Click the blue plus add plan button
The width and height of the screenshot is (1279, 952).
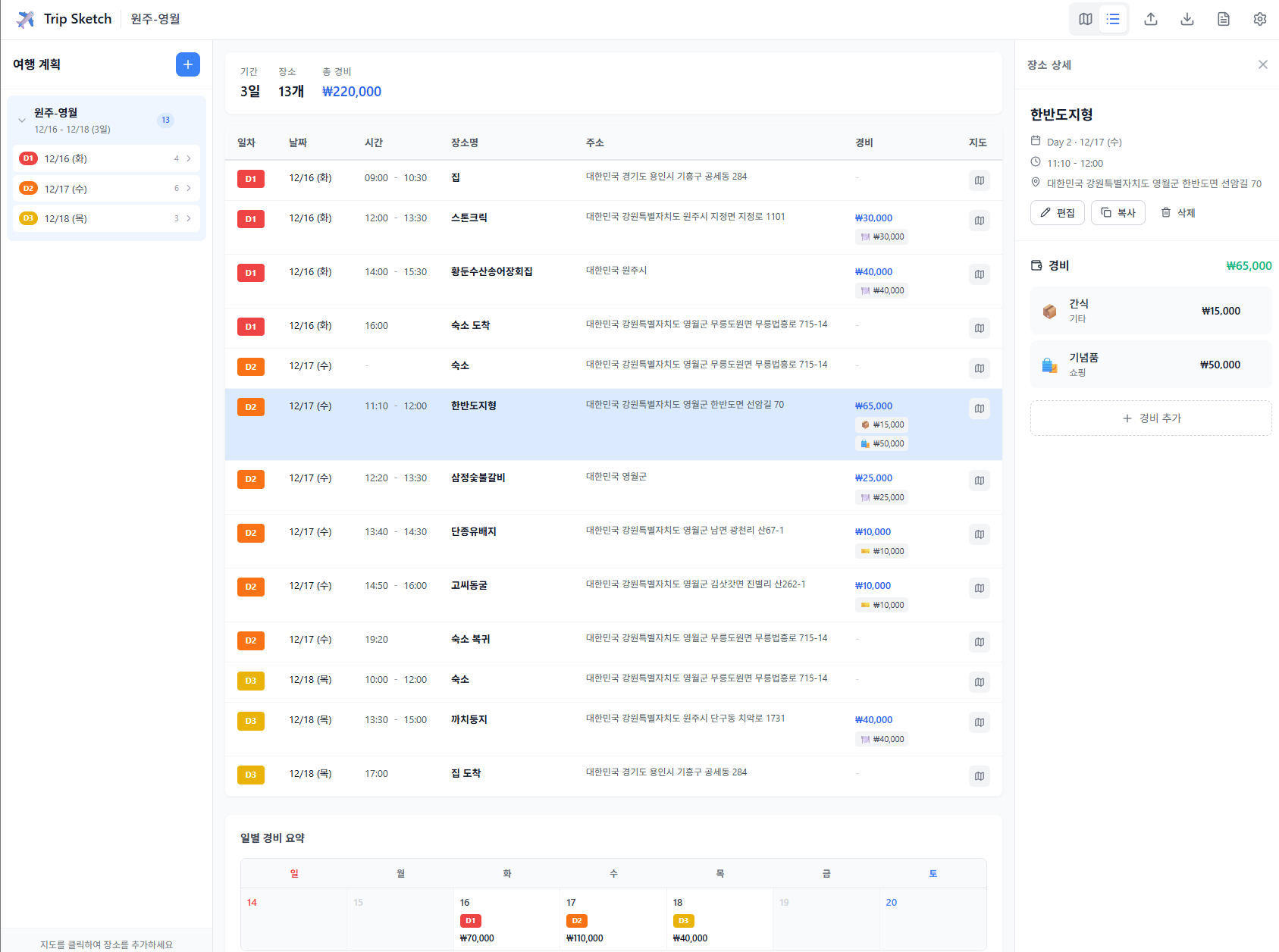[187, 64]
